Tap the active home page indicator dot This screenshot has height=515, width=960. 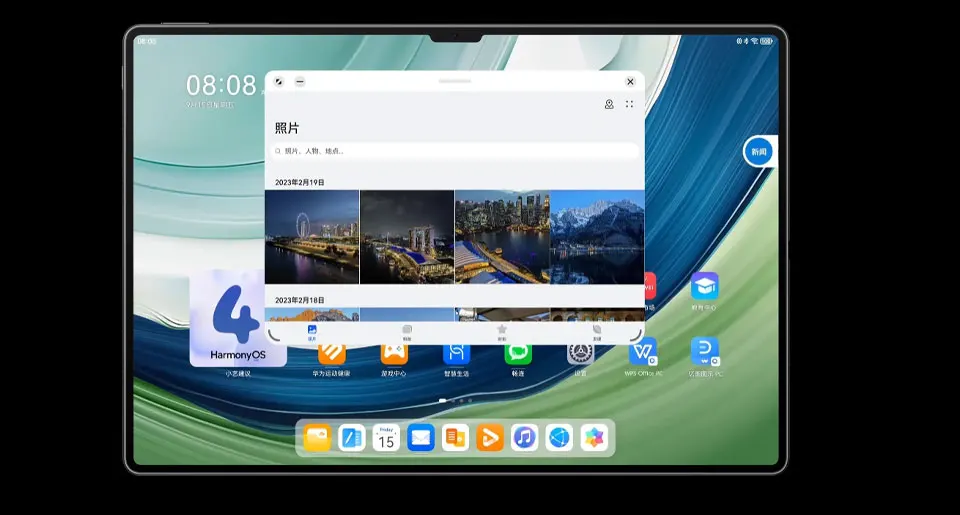point(443,400)
